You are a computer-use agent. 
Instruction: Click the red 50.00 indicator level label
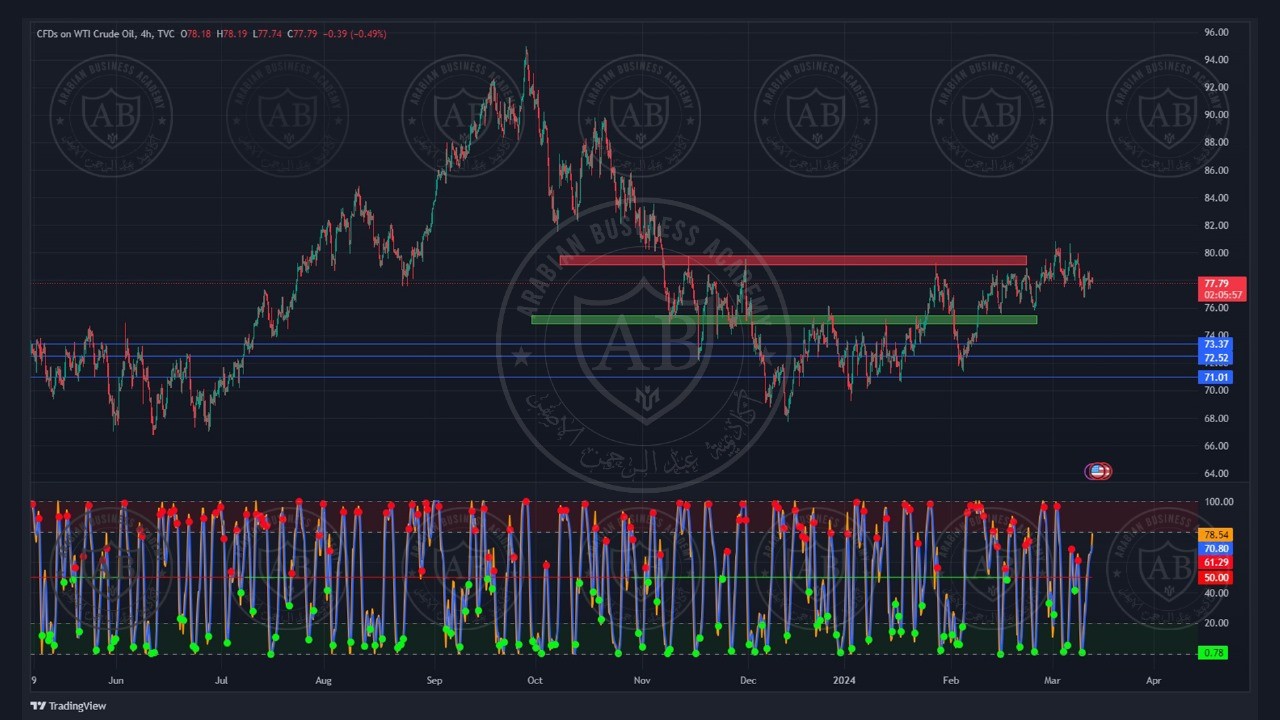[1216, 578]
